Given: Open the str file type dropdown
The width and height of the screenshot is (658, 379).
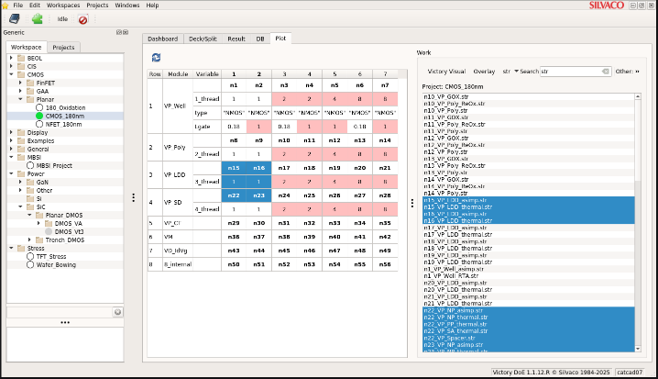Looking at the screenshot, I should point(510,71).
